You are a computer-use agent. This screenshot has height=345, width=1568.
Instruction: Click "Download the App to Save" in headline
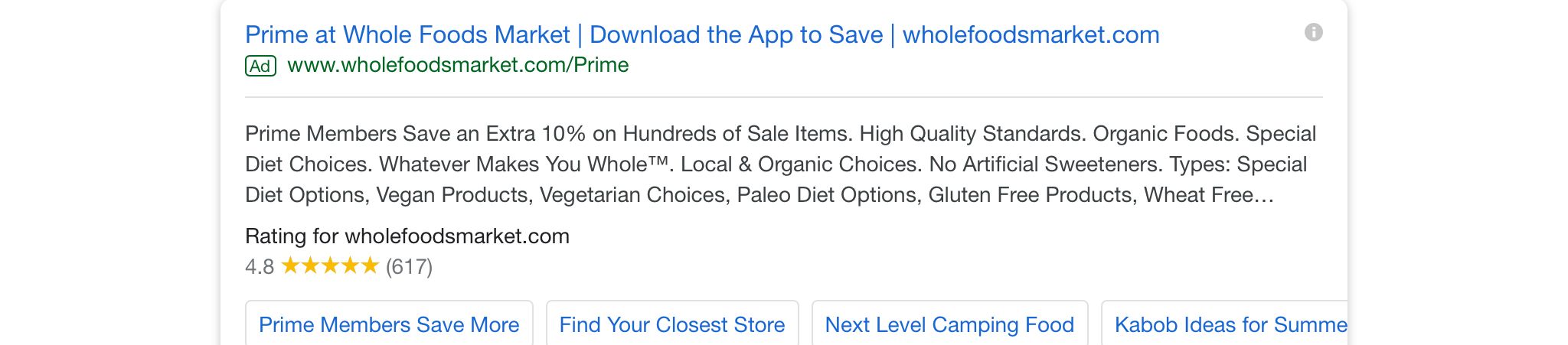coord(736,34)
